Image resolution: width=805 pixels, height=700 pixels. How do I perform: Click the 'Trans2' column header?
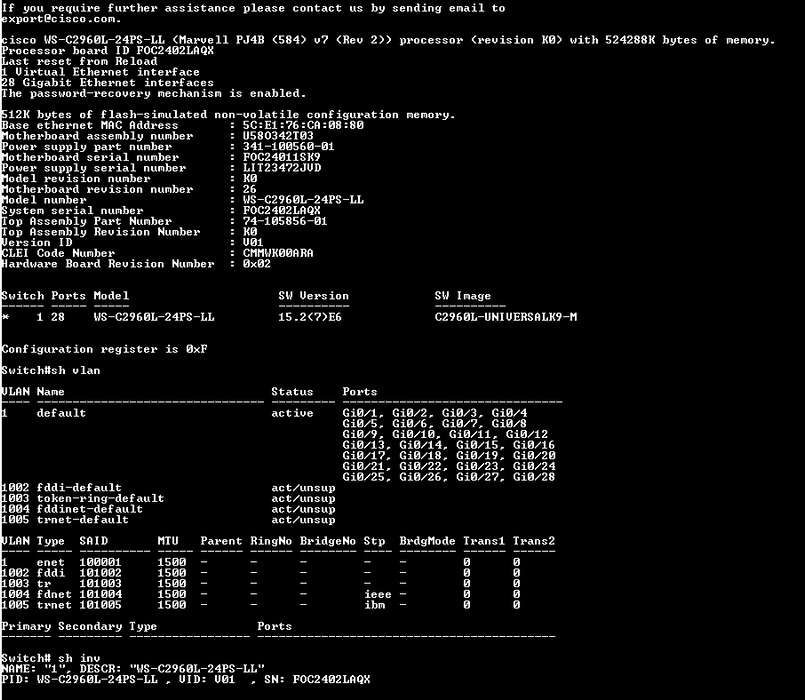tap(533, 542)
